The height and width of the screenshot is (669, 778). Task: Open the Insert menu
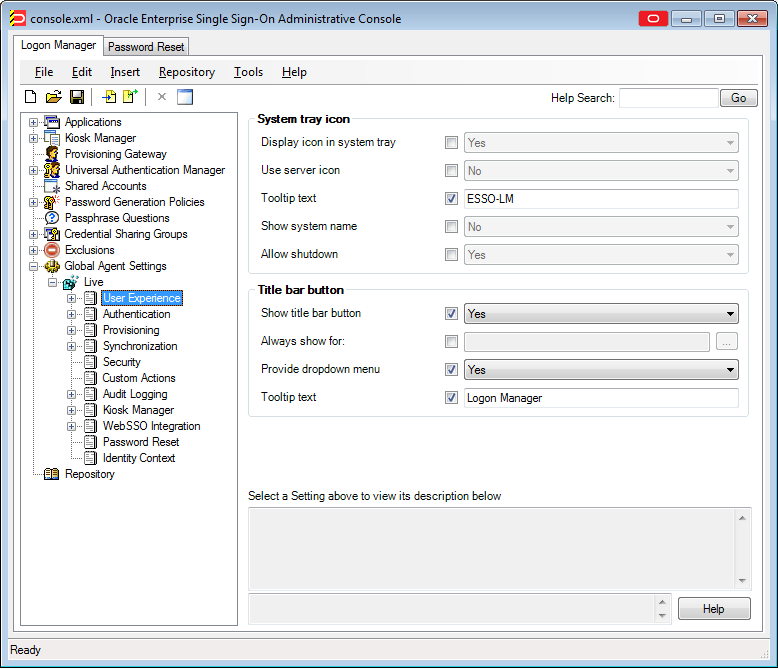(125, 72)
